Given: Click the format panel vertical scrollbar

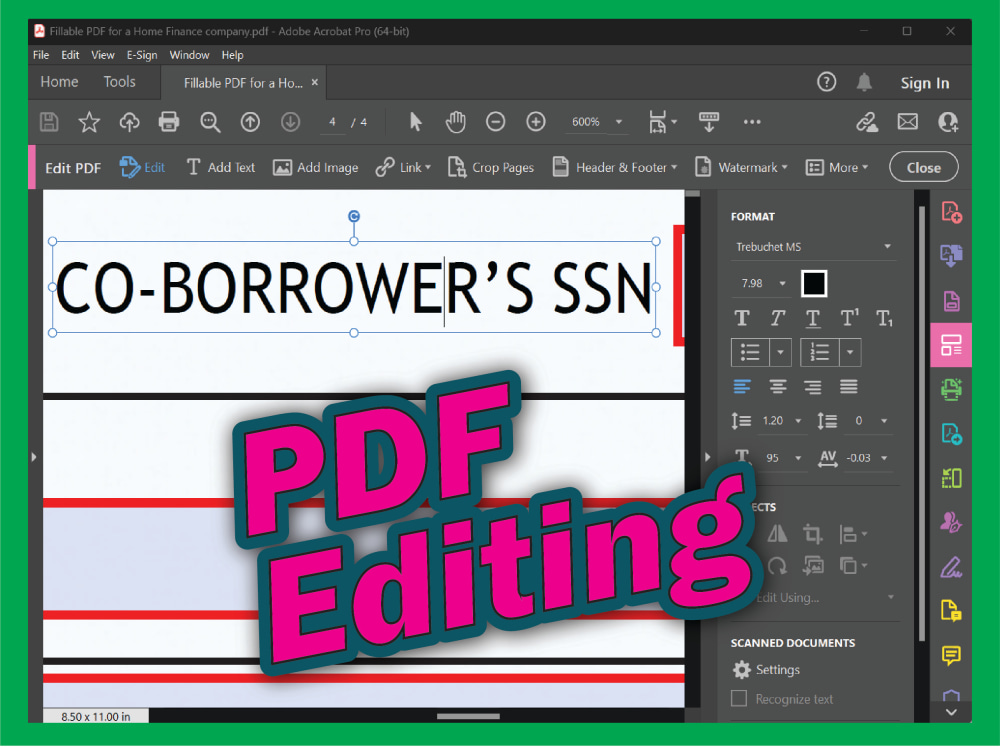Looking at the screenshot, I should [x=922, y=423].
